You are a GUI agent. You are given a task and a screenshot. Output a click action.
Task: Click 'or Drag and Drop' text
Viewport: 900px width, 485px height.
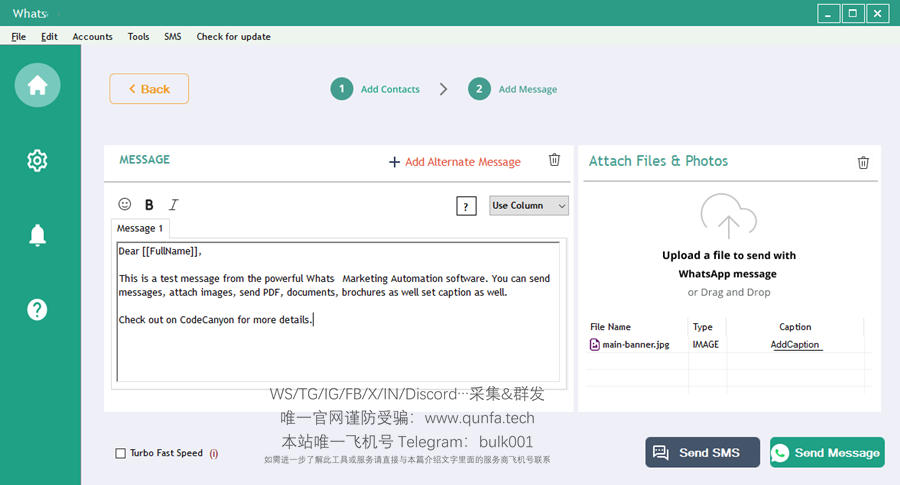[729, 292]
